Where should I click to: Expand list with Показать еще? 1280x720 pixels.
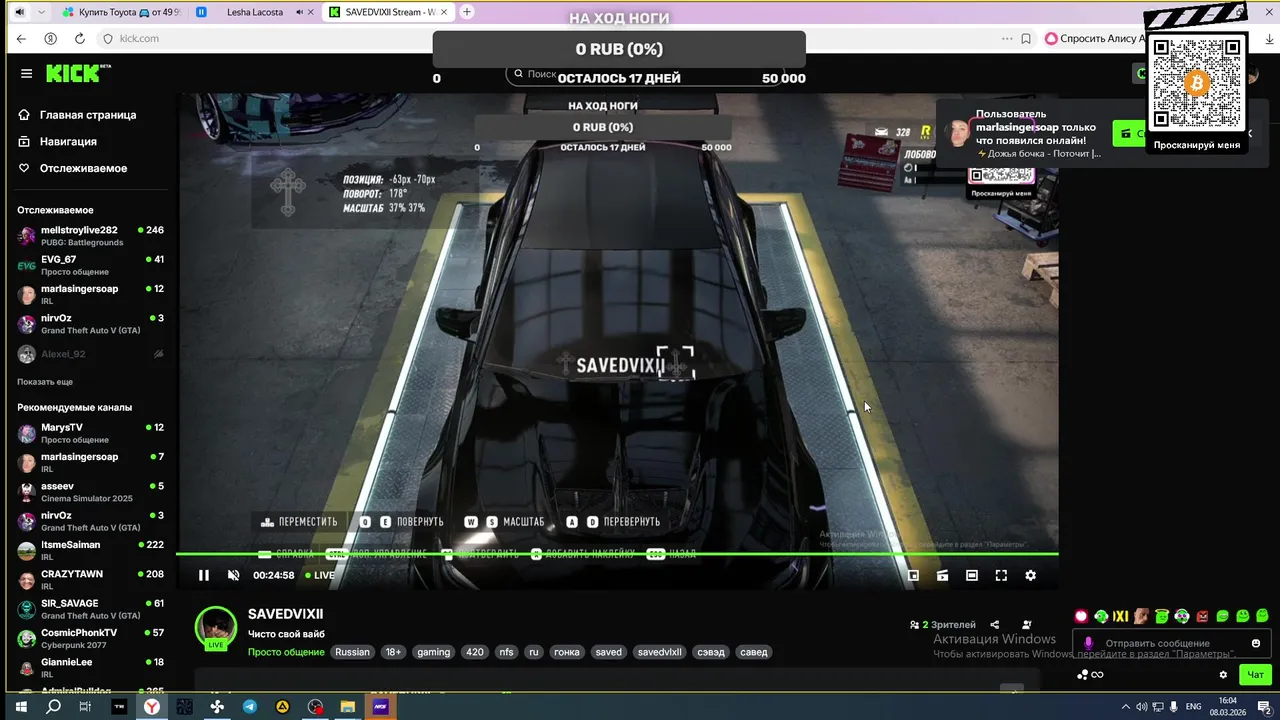click(45, 382)
